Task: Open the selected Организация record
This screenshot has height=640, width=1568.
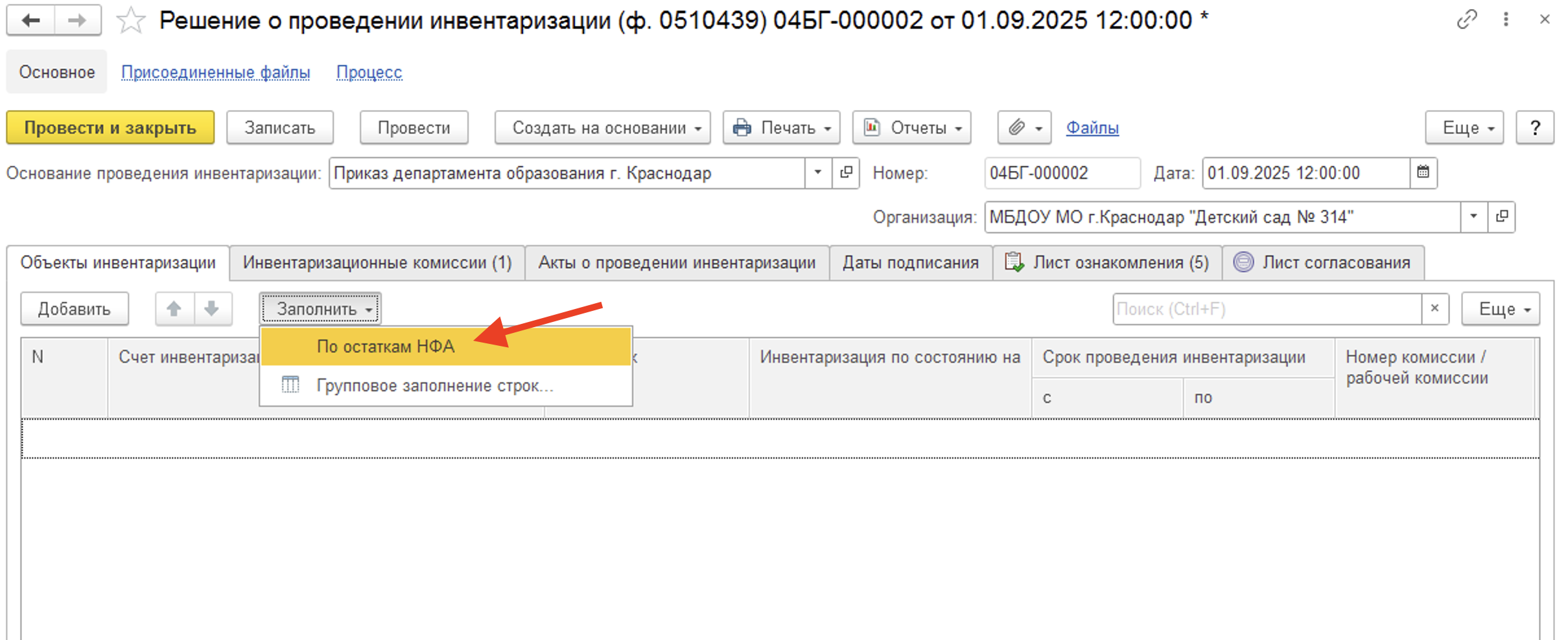Action: 1502,216
